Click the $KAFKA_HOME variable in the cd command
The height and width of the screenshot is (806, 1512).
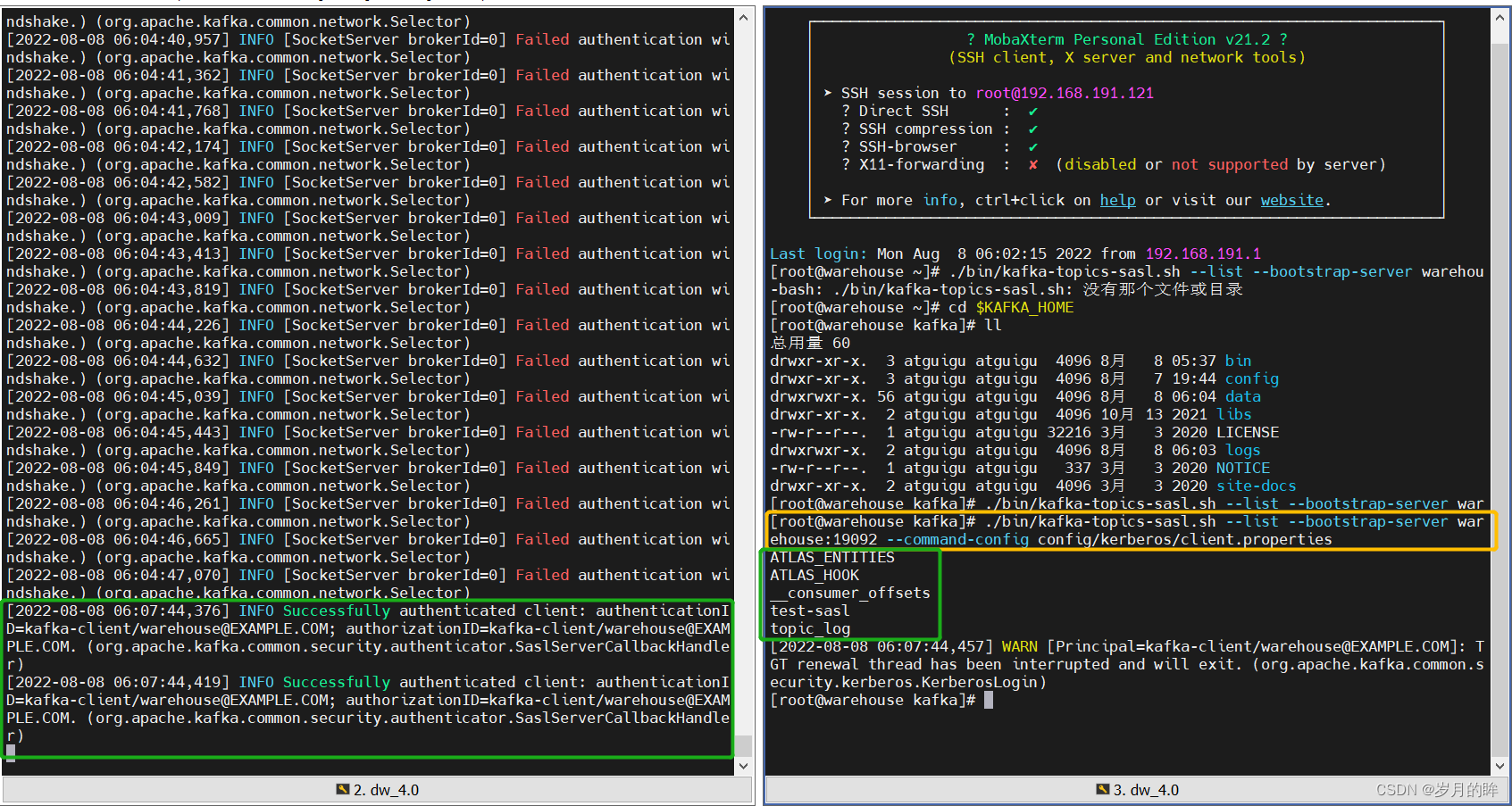[x=1024, y=307]
